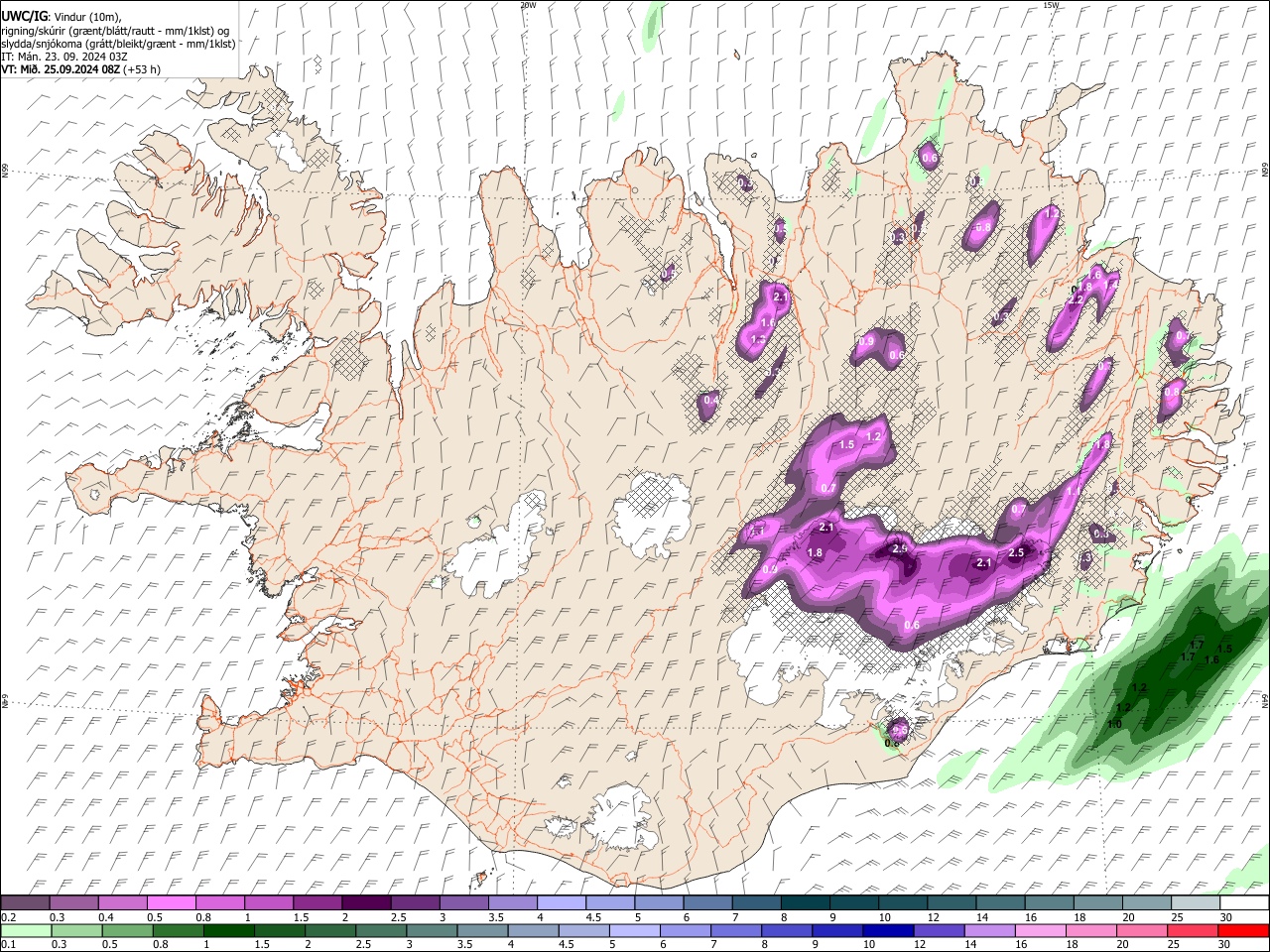Viewport: 1270px width, 952px height.
Task: Select lower legend bright red swatch starting at 30
Action: [1245, 930]
